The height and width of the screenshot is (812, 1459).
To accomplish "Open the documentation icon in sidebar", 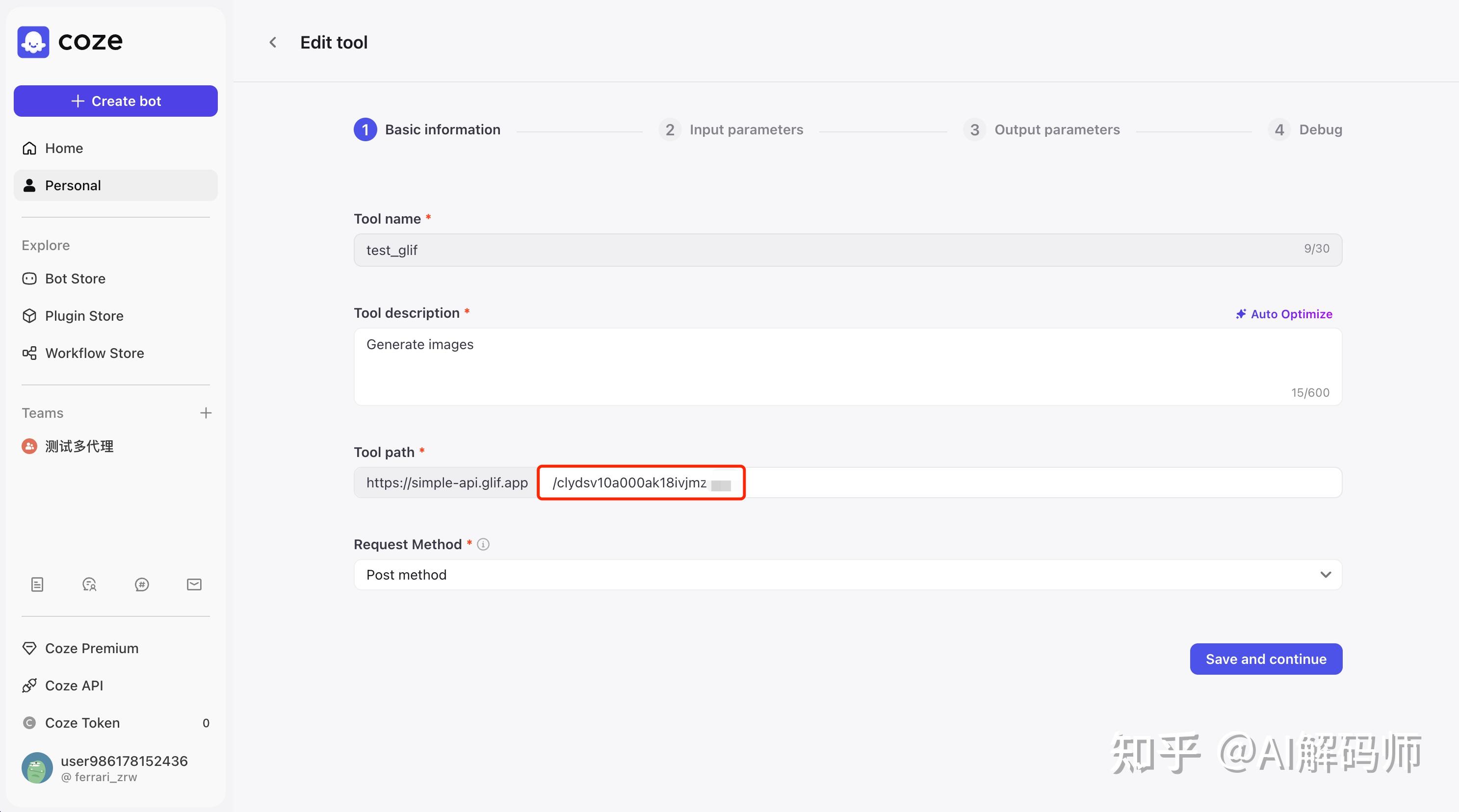I will tap(37, 584).
